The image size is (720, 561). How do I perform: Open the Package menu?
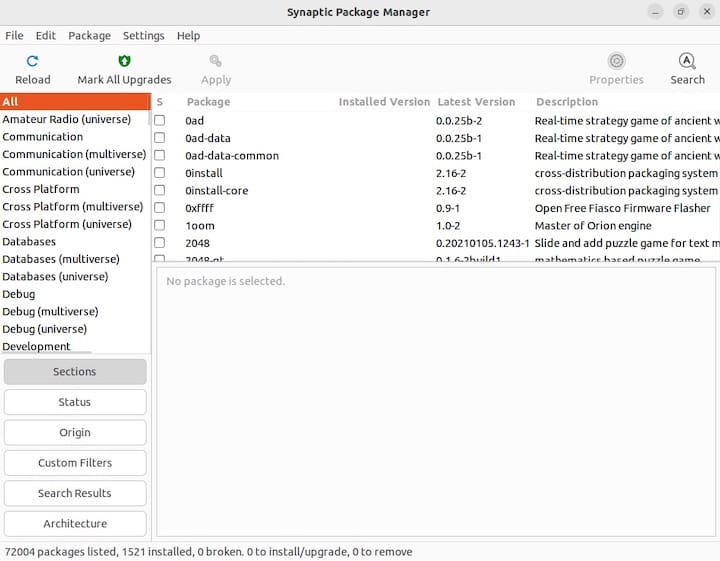pos(90,35)
